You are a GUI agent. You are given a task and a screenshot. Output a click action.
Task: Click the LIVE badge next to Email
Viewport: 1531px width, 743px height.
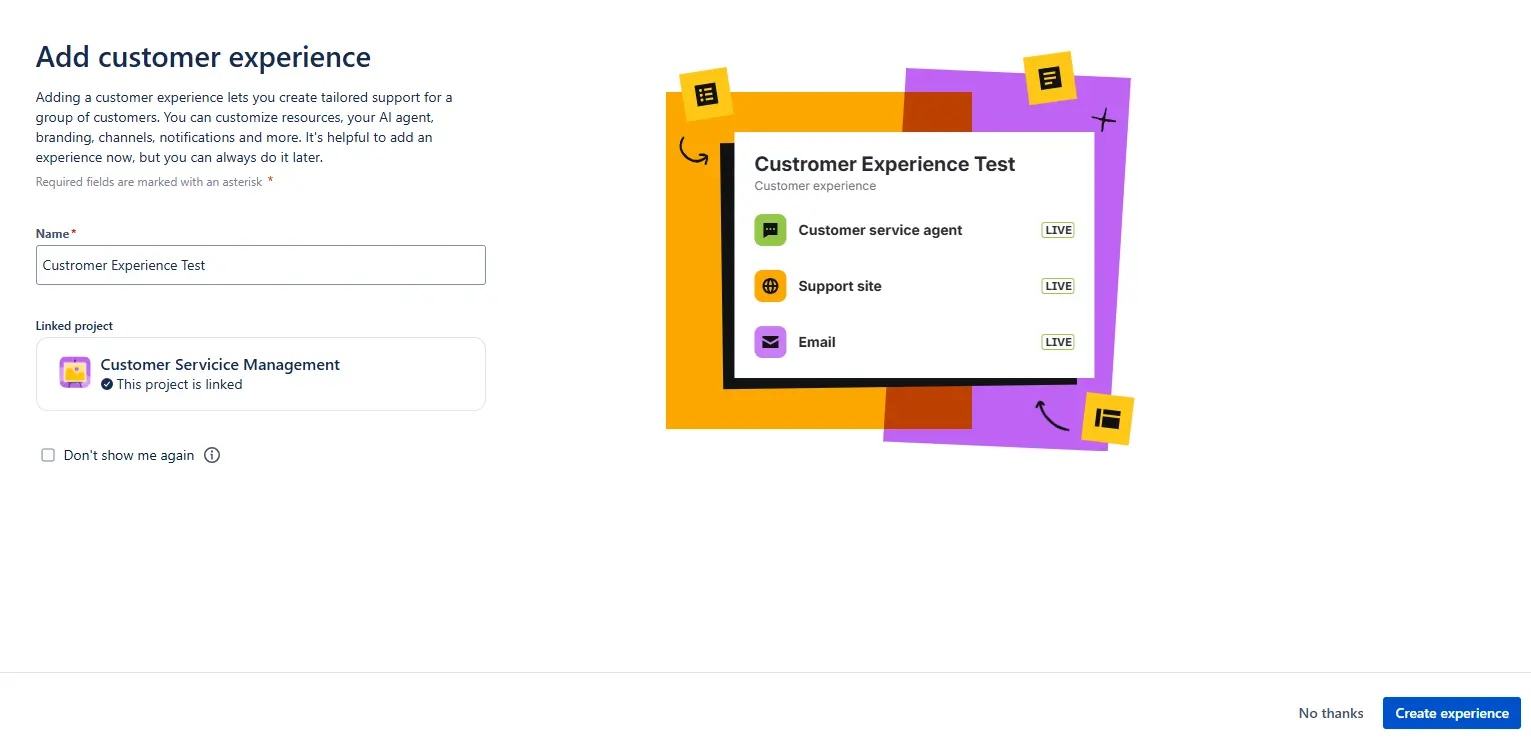[1057, 342]
